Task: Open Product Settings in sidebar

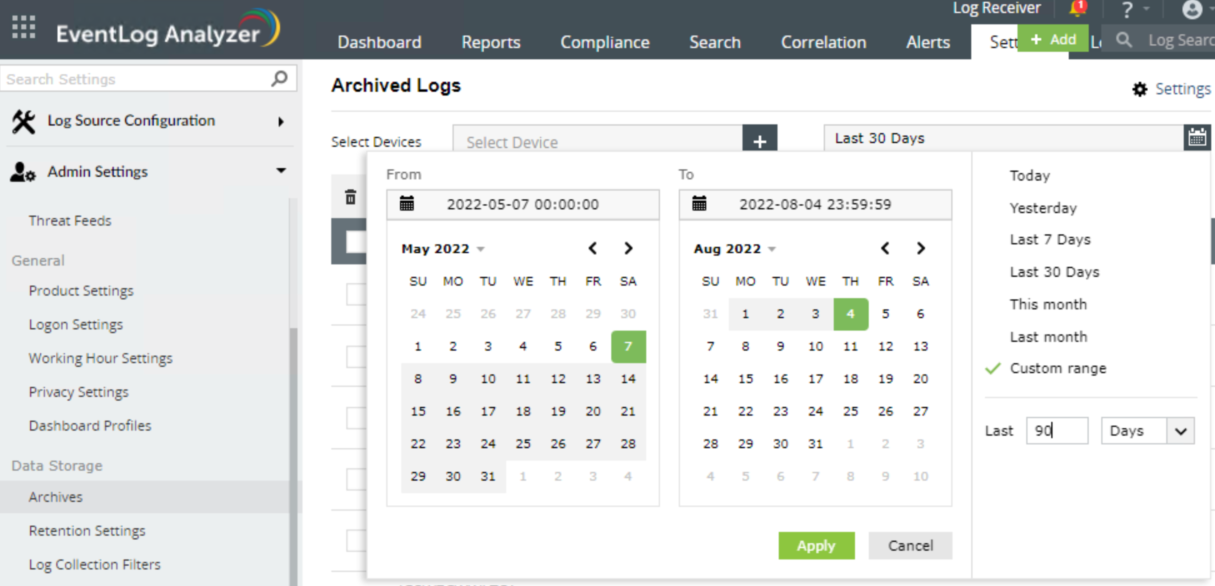Action: click(x=81, y=291)
